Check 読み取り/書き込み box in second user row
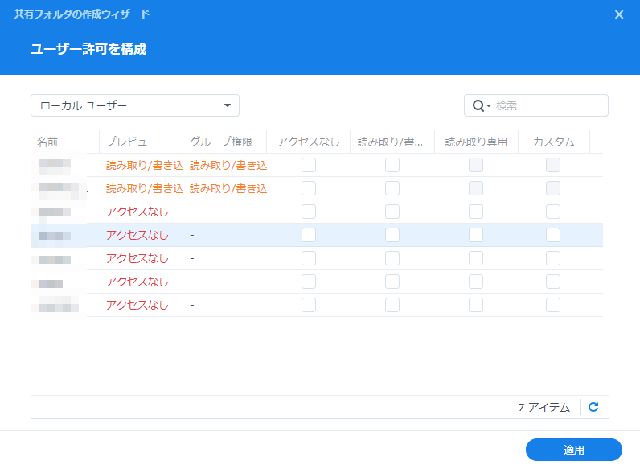This screenshot has width=640, height=469. (x=393, y=188)
